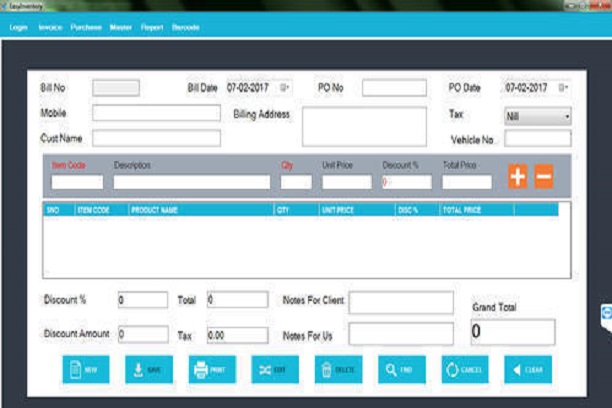Click the Discount Amount field
This screenshot has width=612, height=408.
point(143,334)
